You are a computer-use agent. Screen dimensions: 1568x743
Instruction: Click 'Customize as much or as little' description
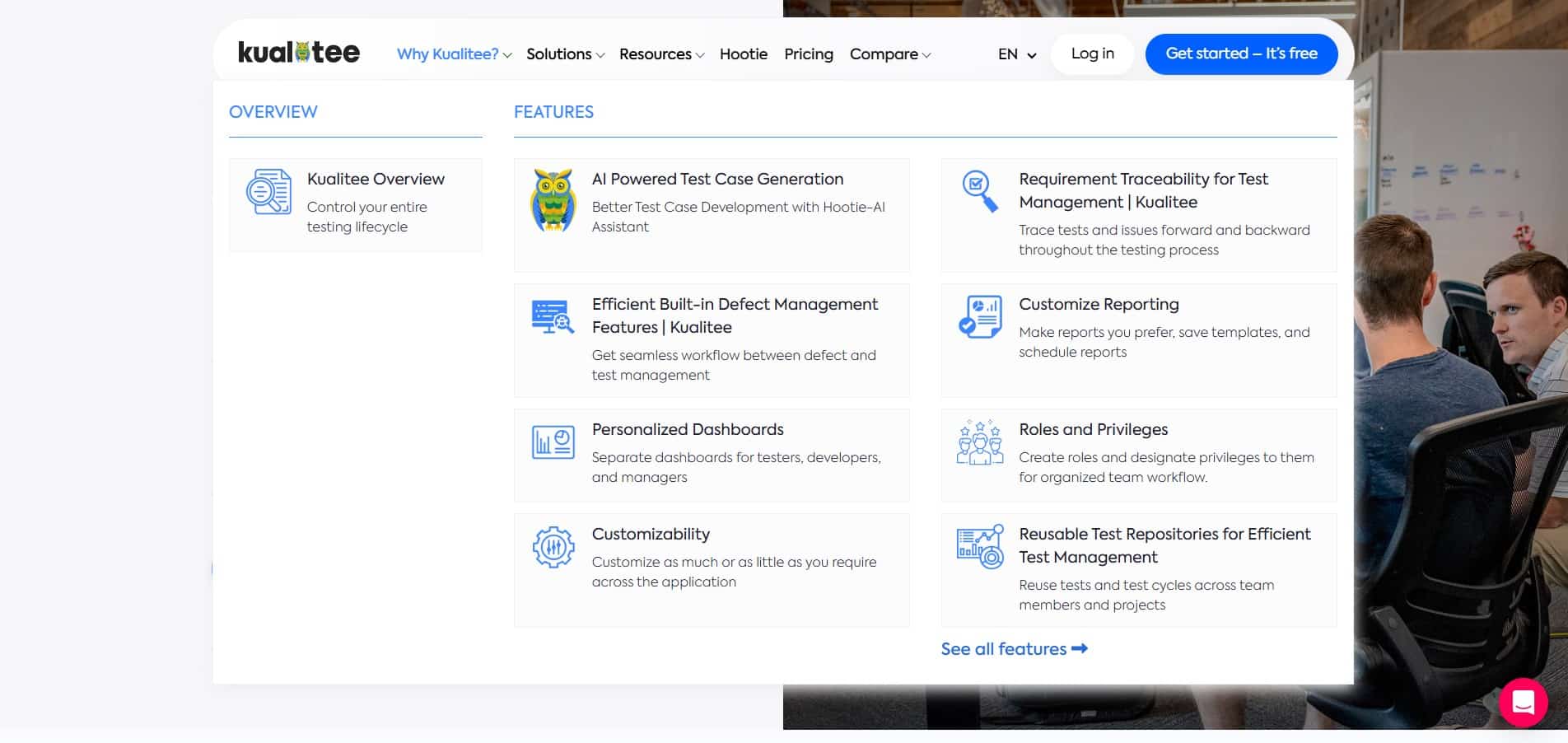(x=734, y=572)
